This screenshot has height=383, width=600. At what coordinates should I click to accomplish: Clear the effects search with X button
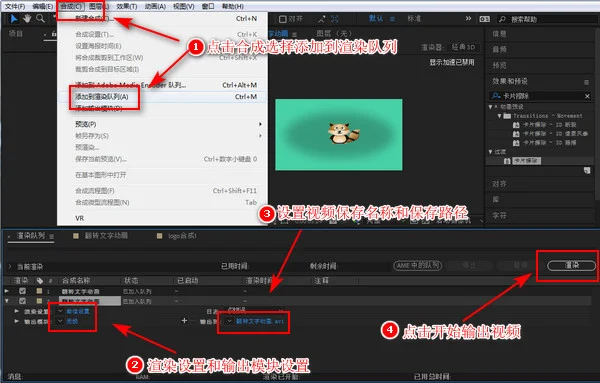[x=587, y=96]
